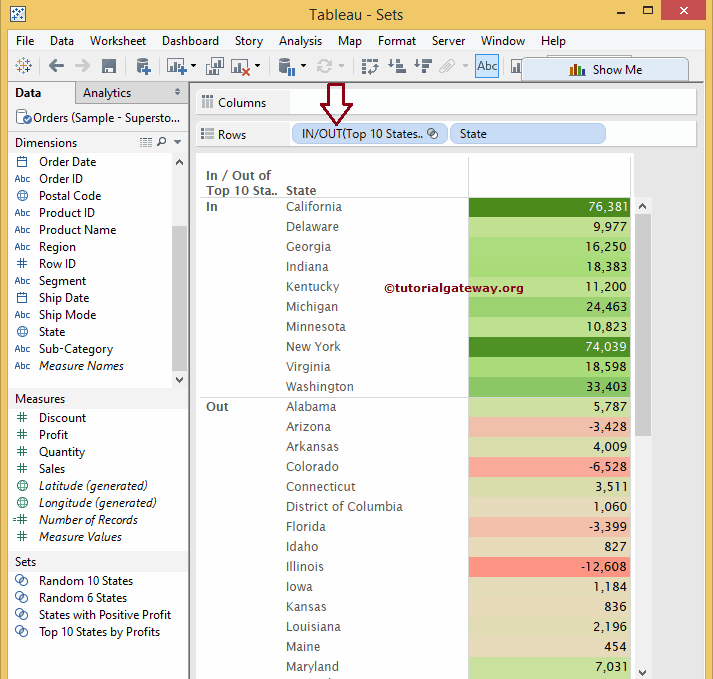The width and height of the screenshot is (713, 679).
Task: Switch to the Analytics tab
Action: coord(107,93)
